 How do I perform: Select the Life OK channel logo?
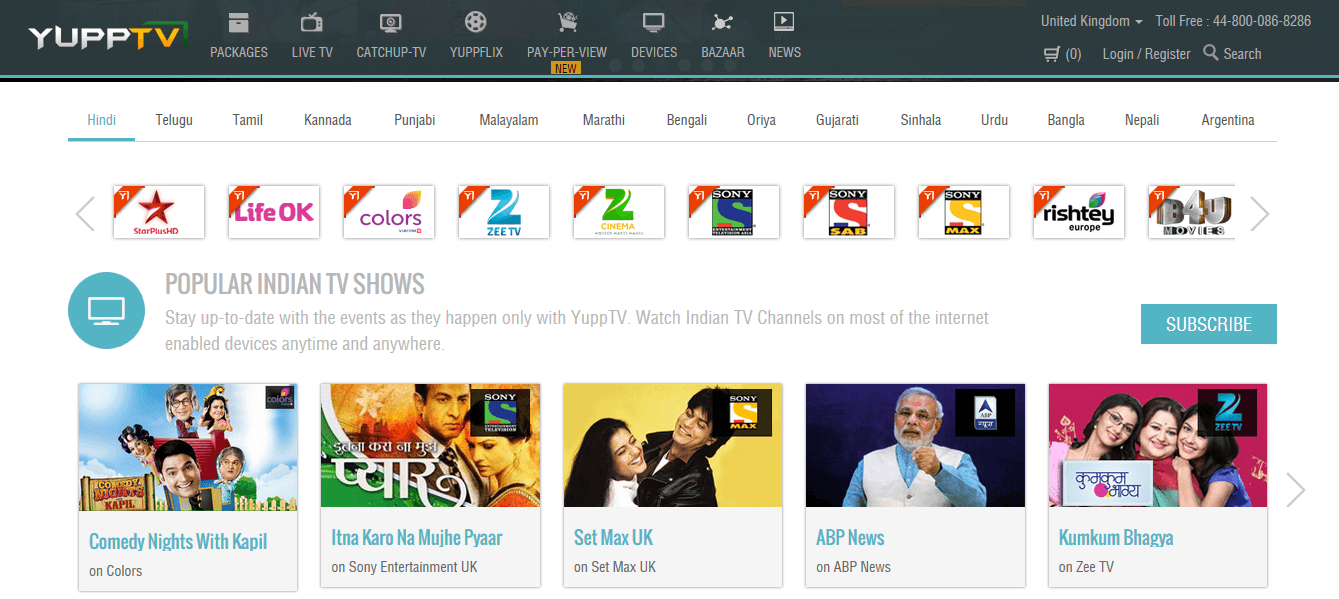pos(274,212)
